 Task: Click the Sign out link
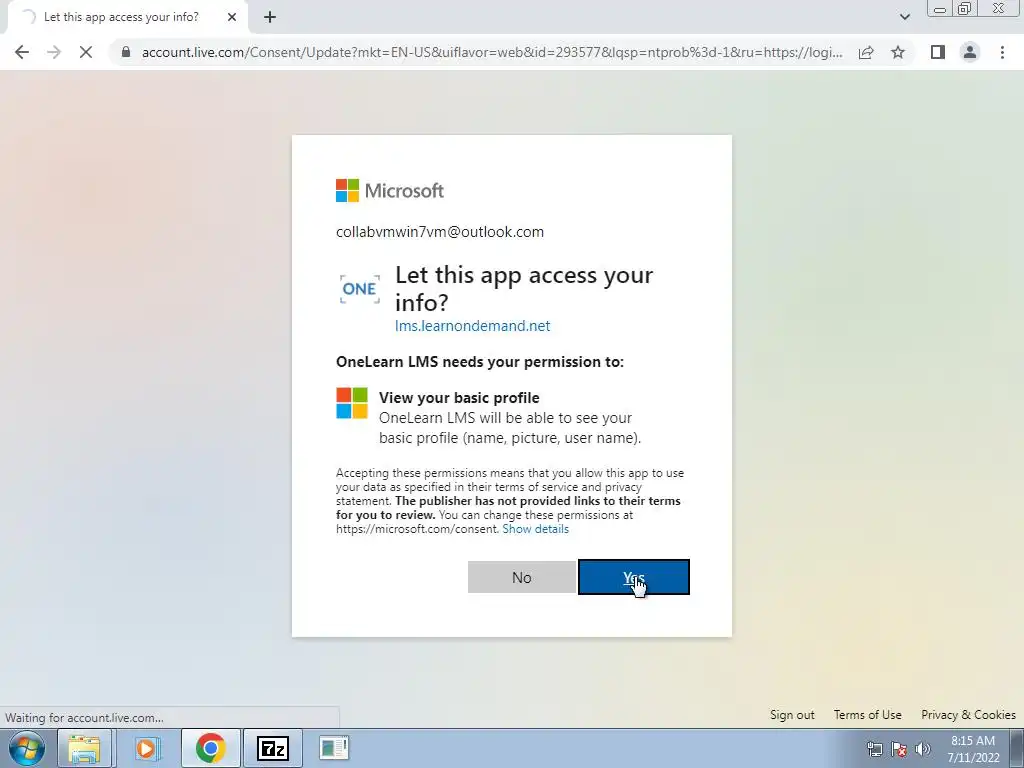click(792, 714)
